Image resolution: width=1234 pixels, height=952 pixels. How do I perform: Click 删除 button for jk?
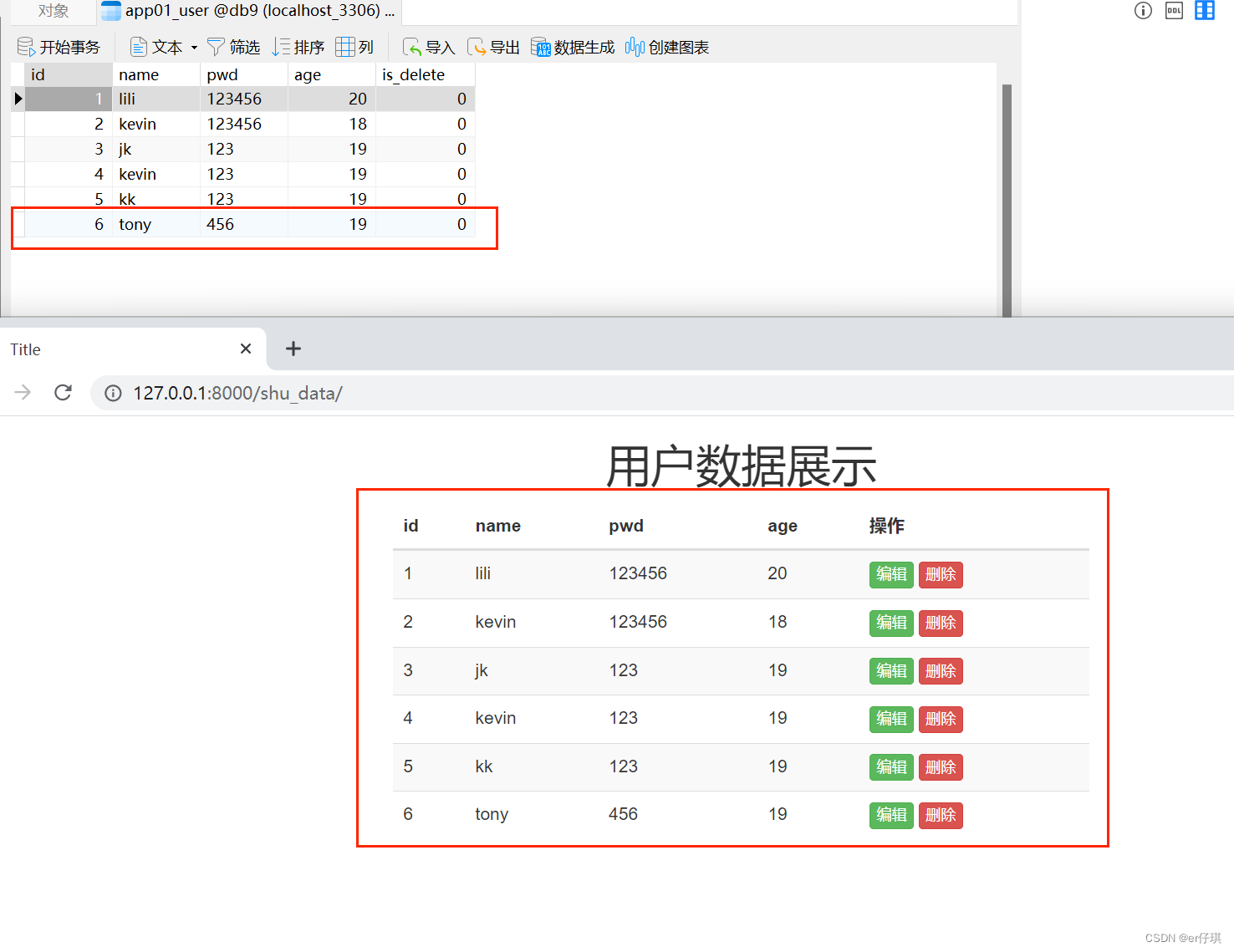941,671
